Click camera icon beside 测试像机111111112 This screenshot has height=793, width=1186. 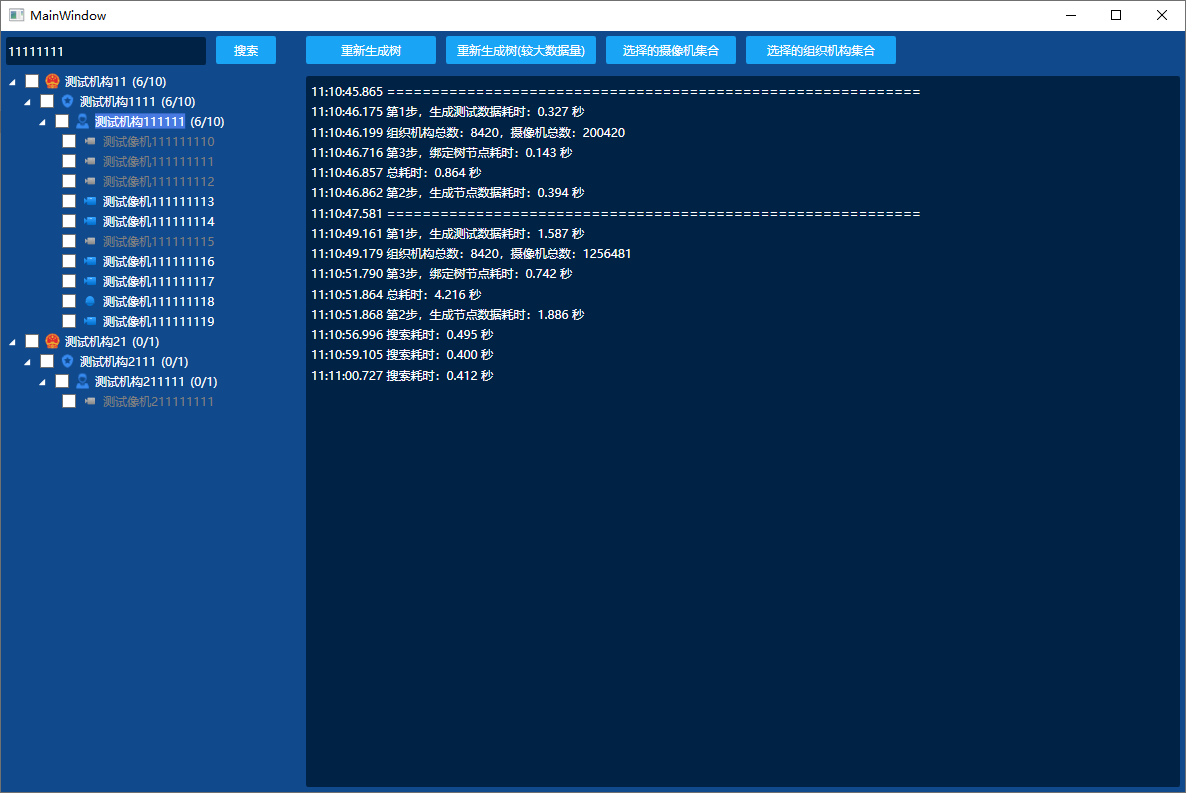click(x=90, y=182)
